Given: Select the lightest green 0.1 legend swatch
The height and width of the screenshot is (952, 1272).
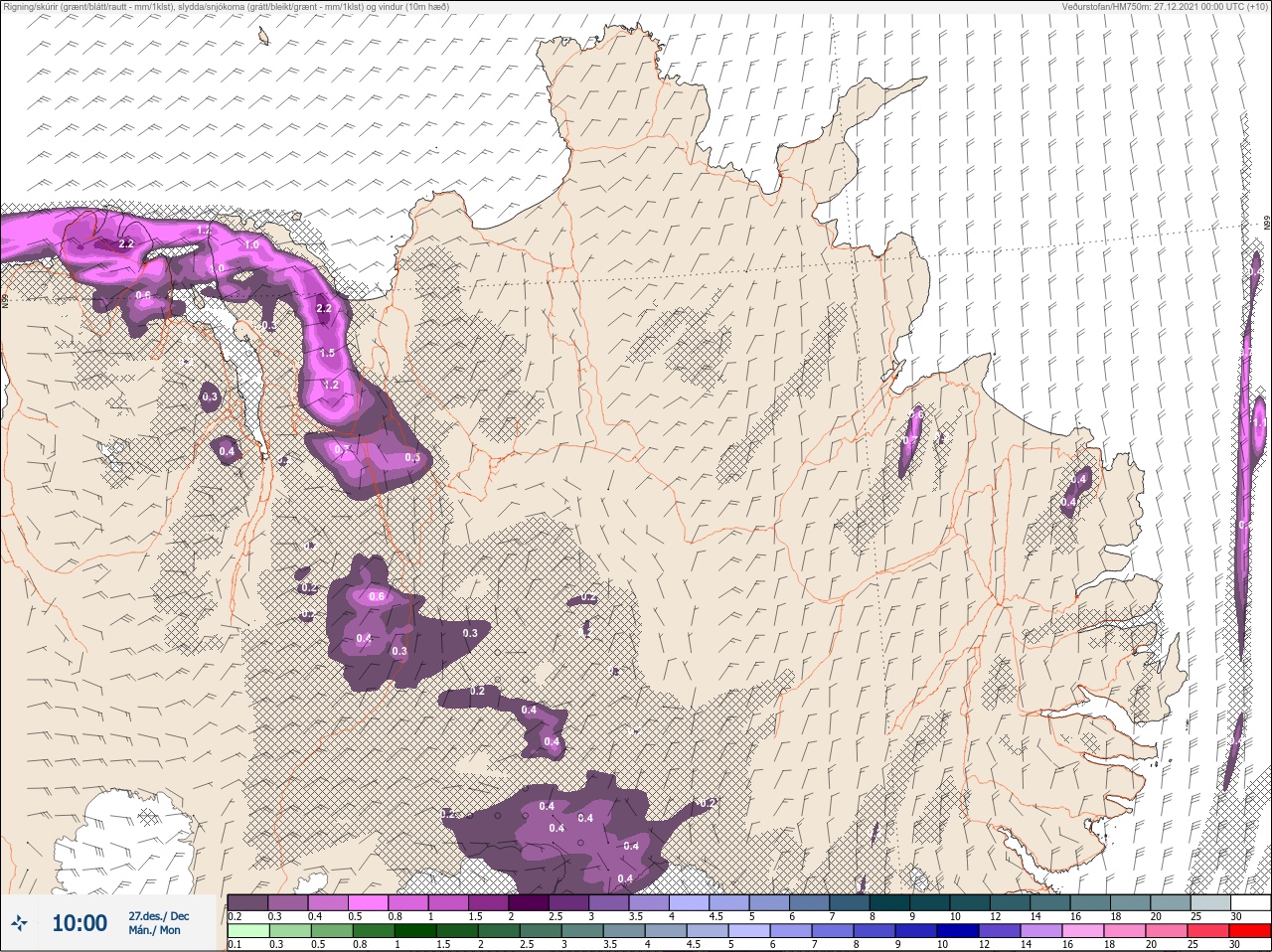Looking at the screenshot, I should tap(247, 931).
